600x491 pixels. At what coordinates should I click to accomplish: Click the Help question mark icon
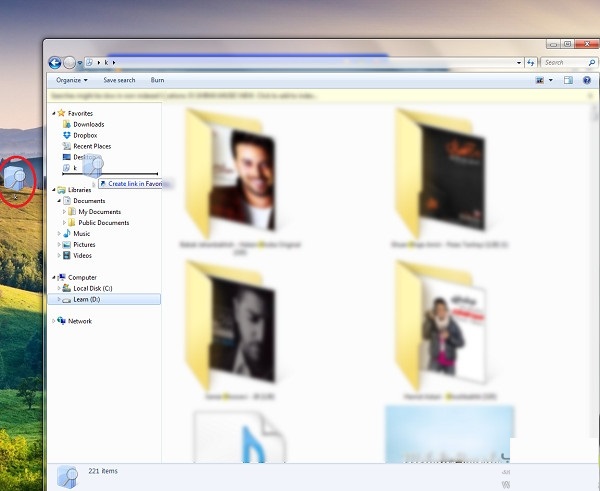pyautogui.click(x=587, y=80)
